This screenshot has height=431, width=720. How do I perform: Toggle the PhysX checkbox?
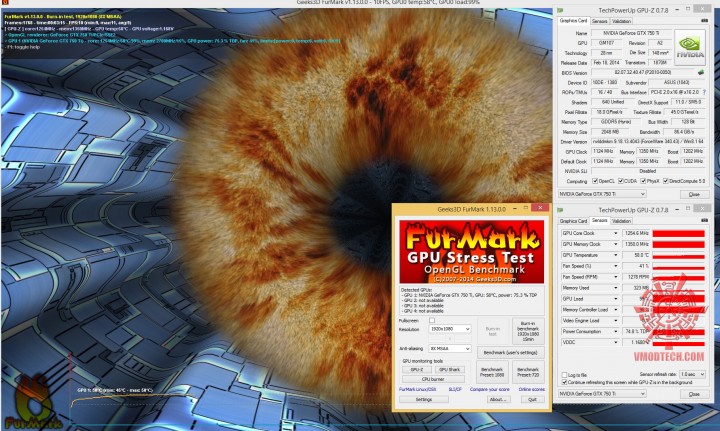[x=643, y=181]
